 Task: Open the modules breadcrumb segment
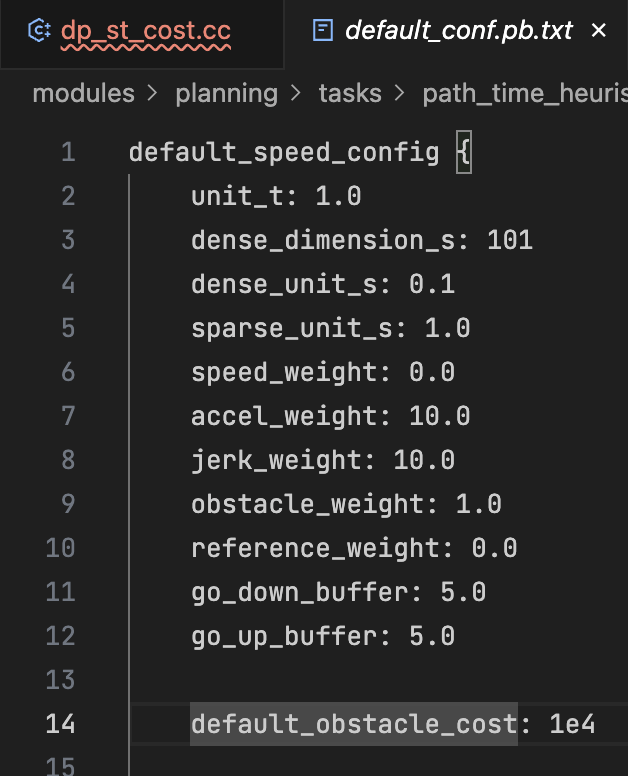(83, 94)
